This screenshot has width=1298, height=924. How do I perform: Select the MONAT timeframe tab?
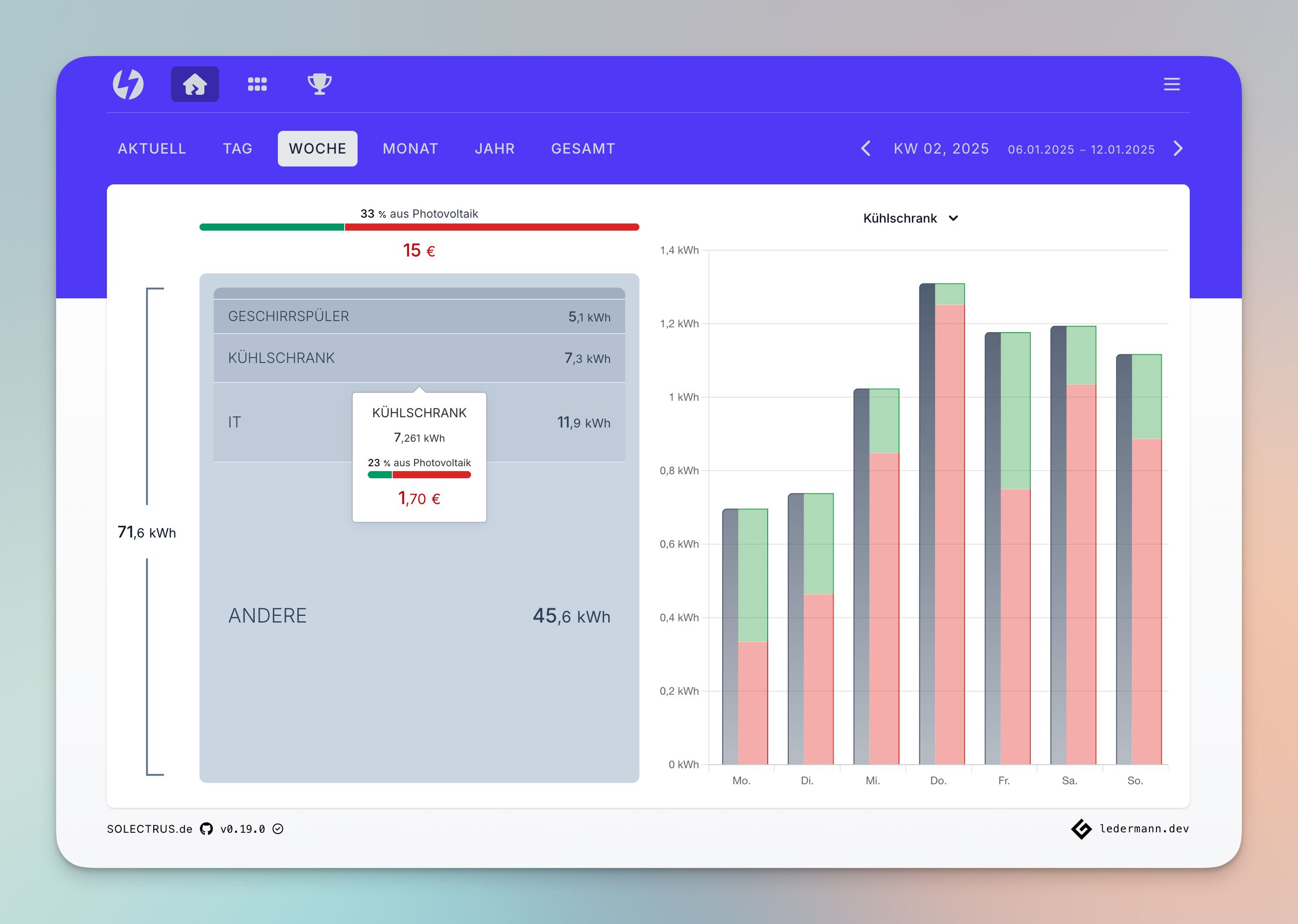(410, 149)
